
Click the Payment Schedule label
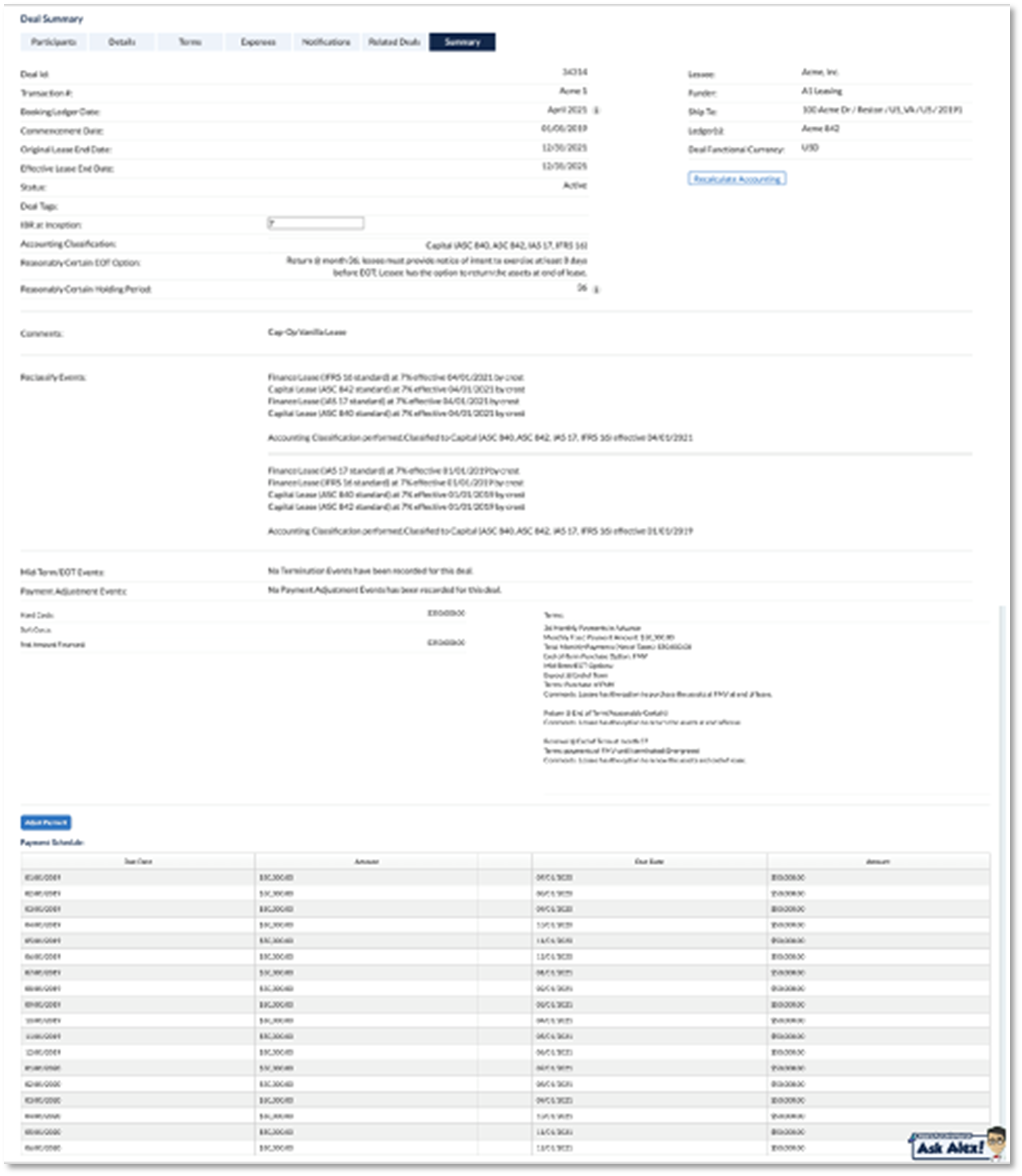[52, 842]
